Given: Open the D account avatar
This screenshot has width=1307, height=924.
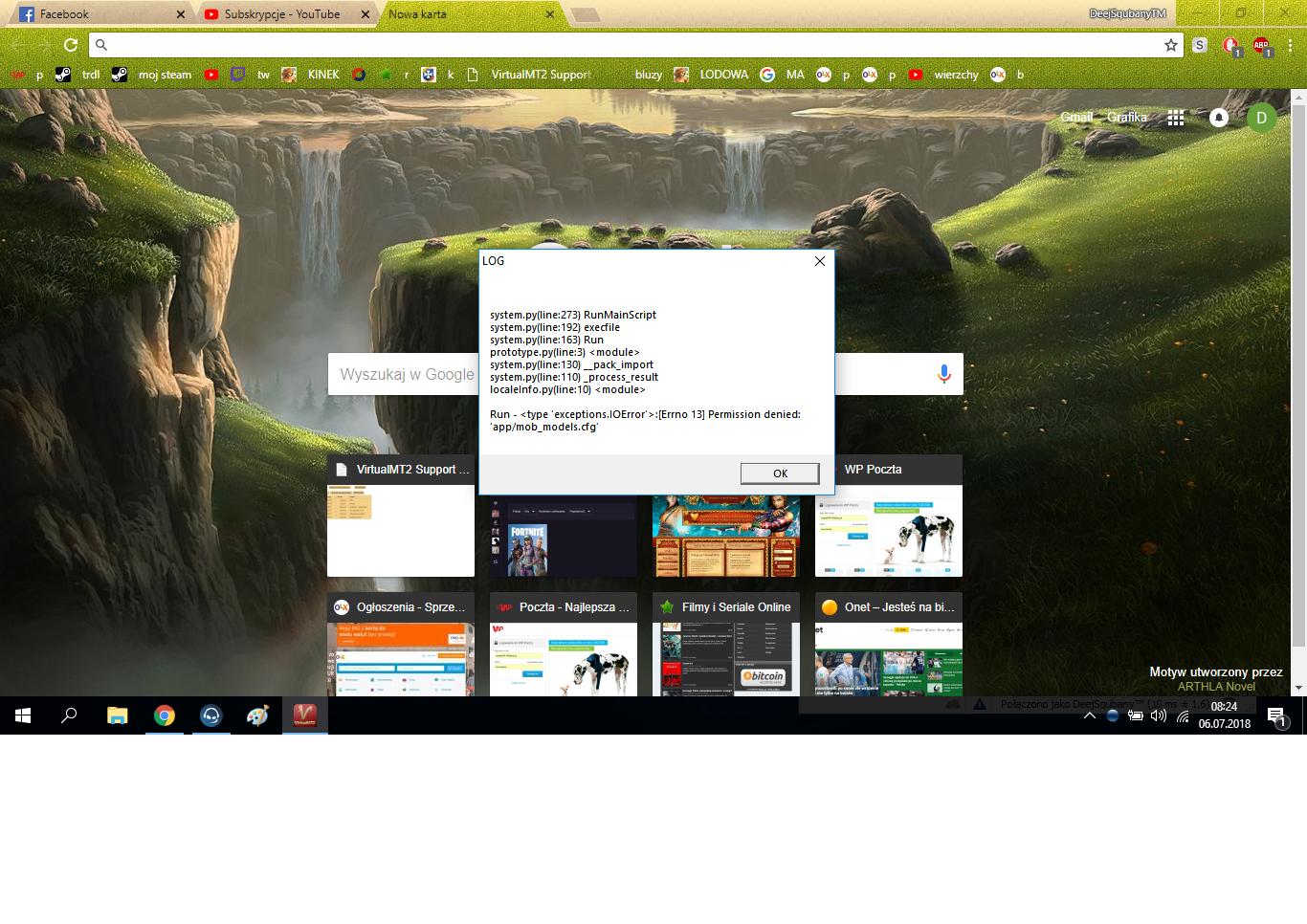Looking at the screenshot, I should pyautogui.click(x=1262, y=118).
